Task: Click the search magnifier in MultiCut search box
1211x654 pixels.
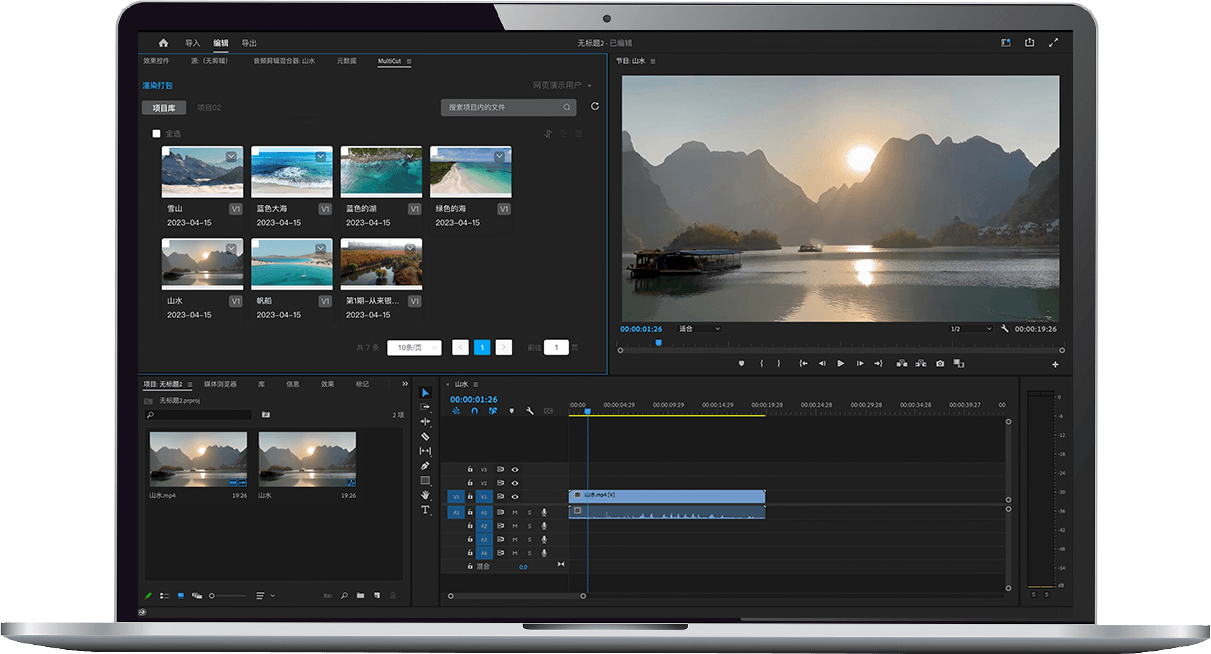Action: (x=567, y=107)
